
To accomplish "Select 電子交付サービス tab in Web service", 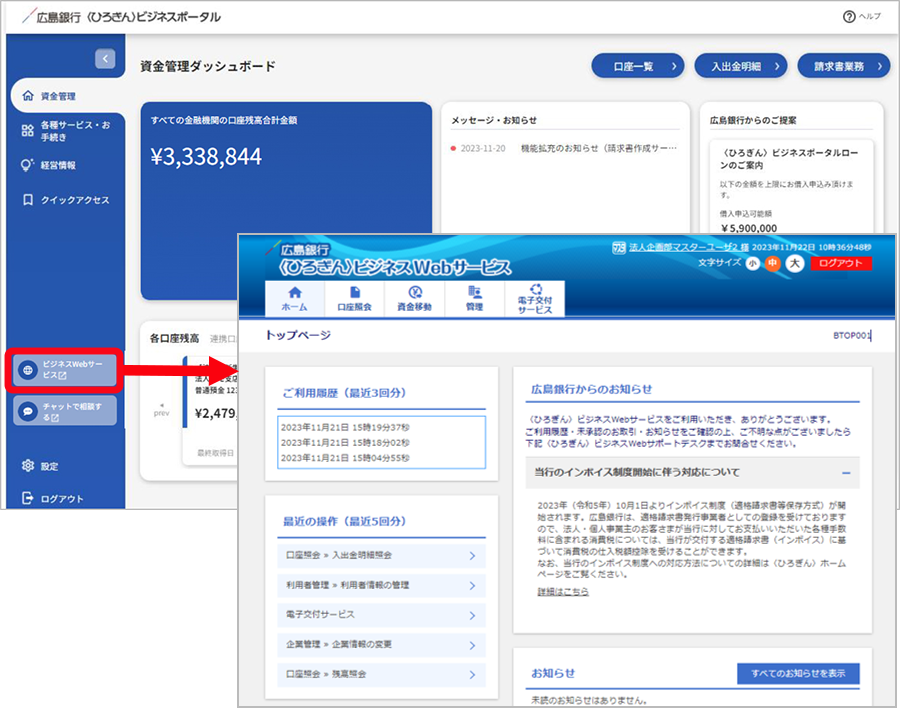I will pyautogui.click(x=534, y=299).
